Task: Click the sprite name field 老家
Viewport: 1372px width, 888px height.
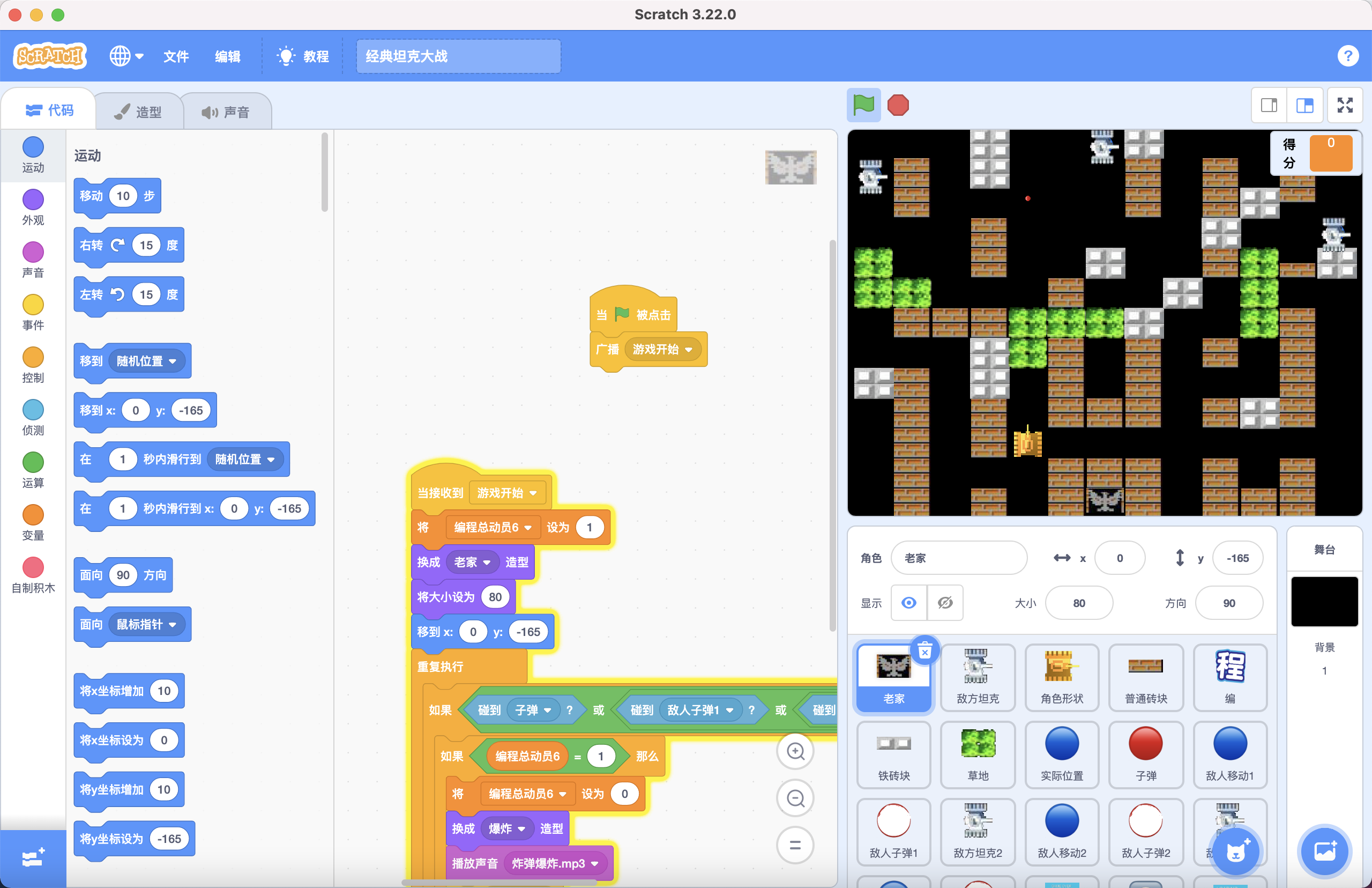Action: click(x=959, y=558)
